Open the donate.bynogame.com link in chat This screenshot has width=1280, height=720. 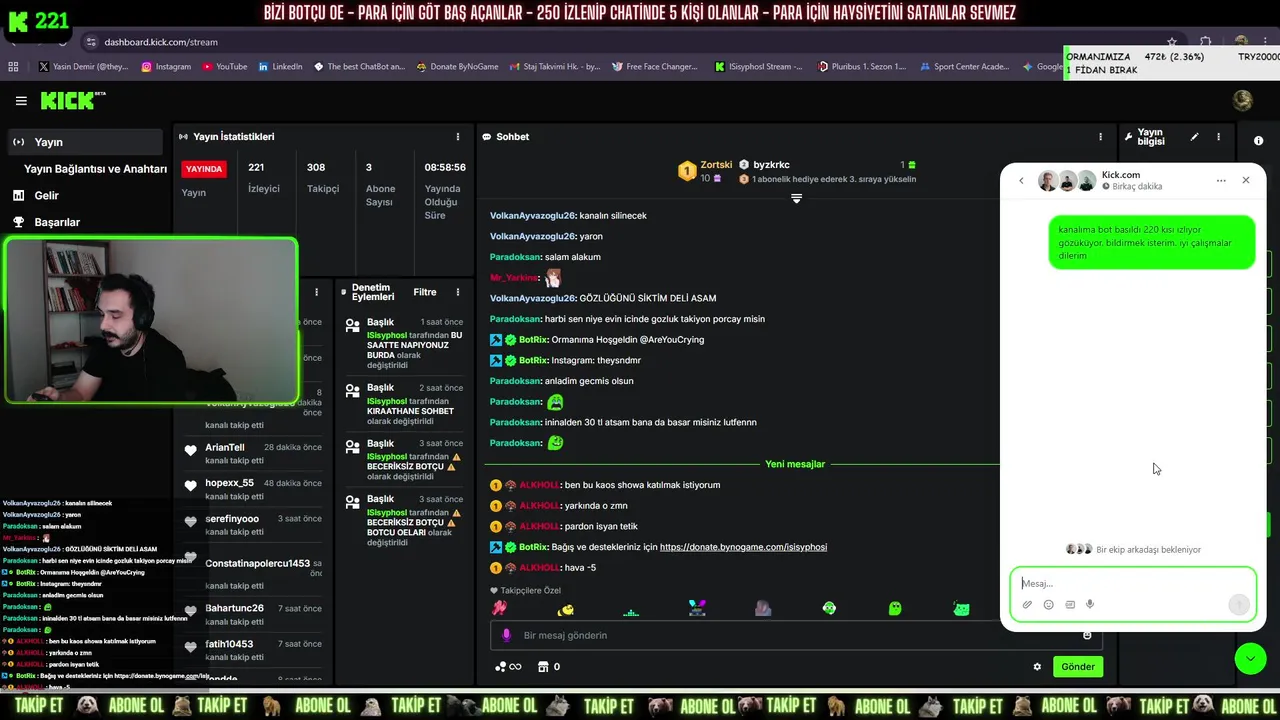click(x=743, y=547)
